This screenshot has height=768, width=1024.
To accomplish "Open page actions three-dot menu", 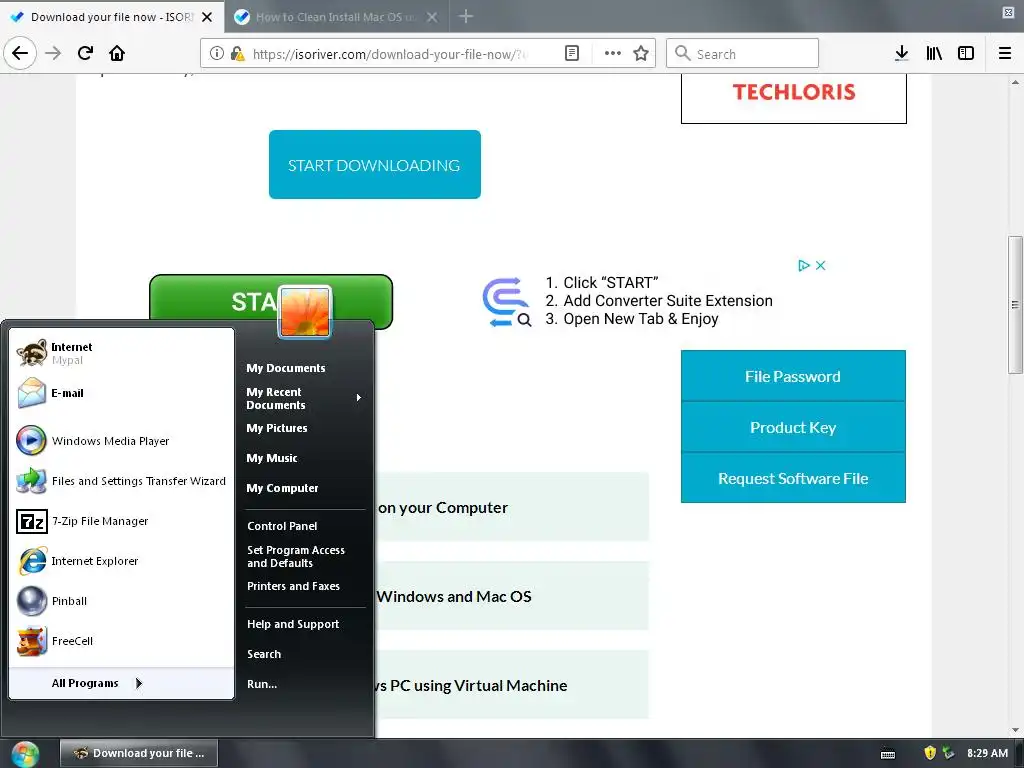I will 613,54.
